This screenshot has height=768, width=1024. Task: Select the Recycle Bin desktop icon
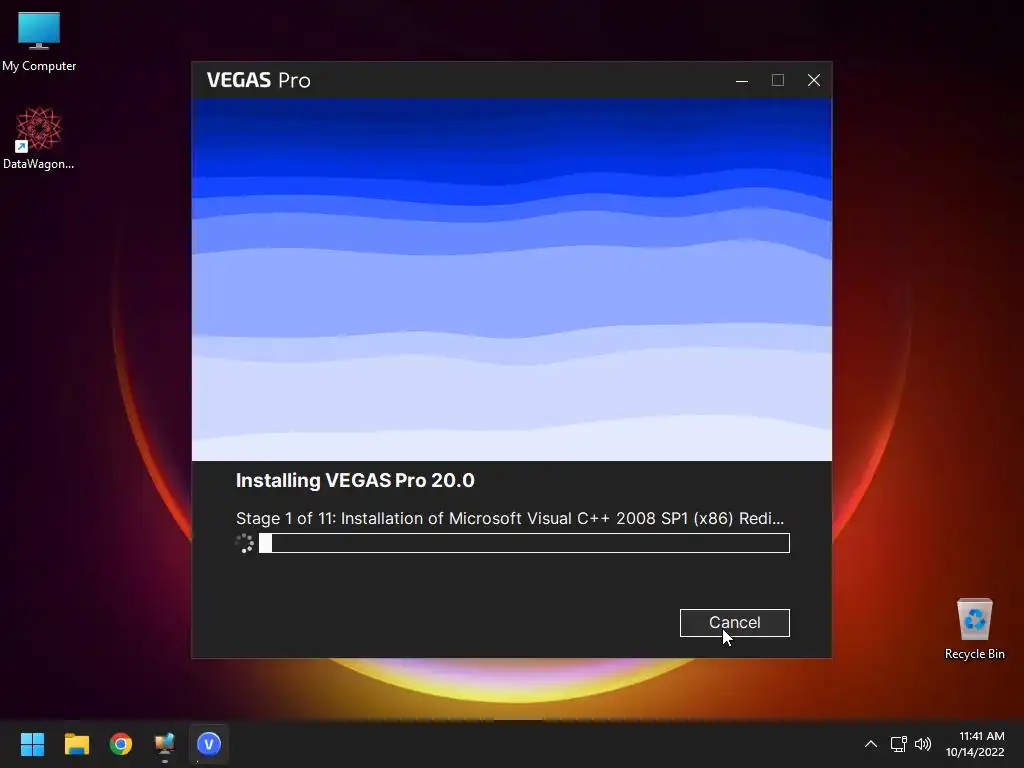coord(974,629)
